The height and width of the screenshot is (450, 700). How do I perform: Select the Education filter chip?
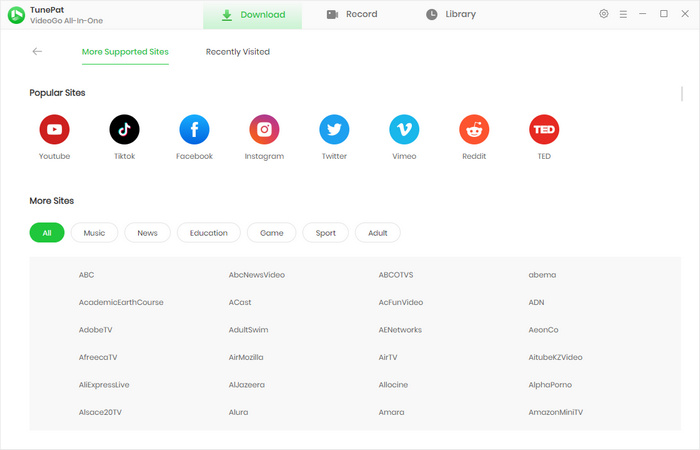(208, 233)
